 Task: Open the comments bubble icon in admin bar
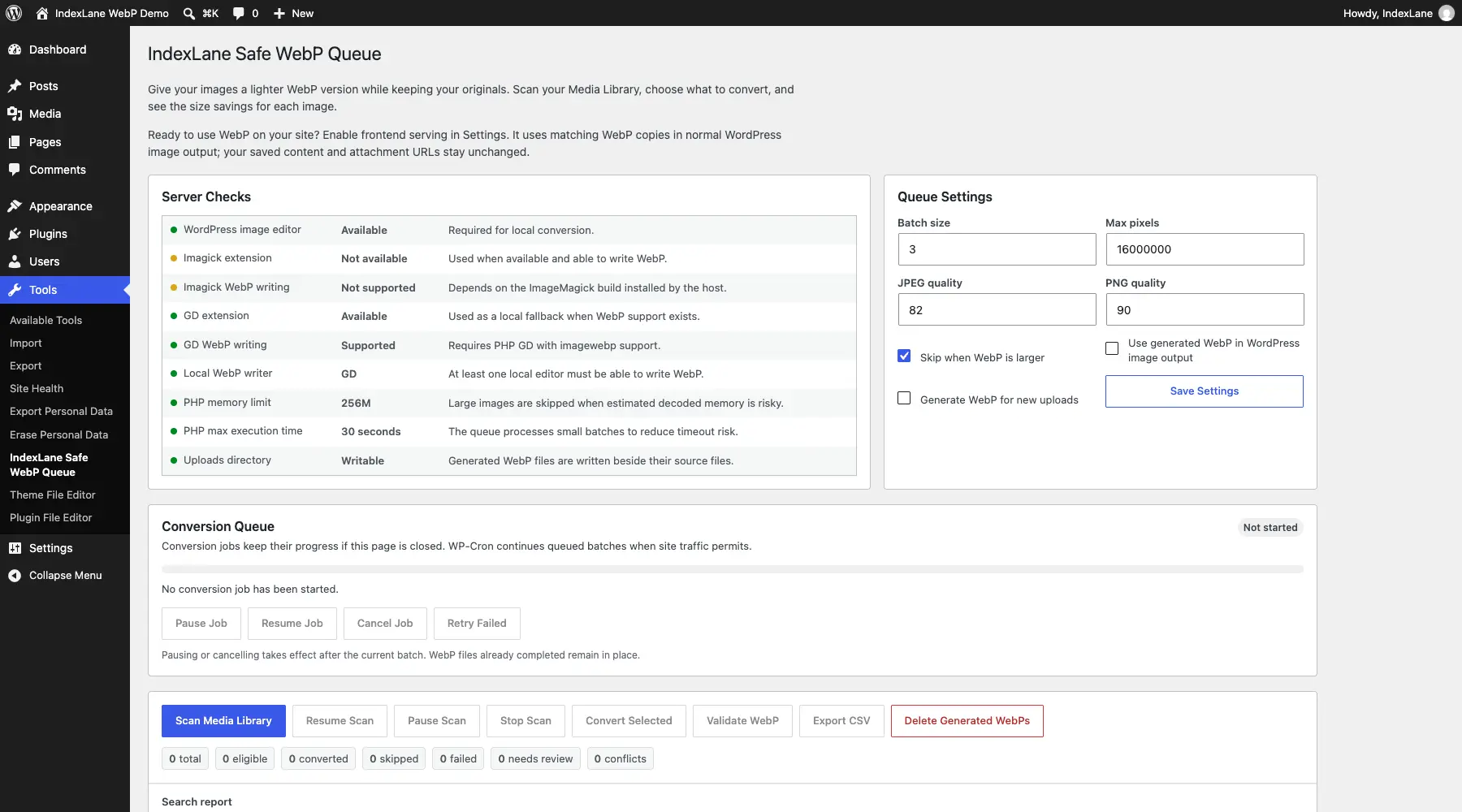[x=239, y=13]
